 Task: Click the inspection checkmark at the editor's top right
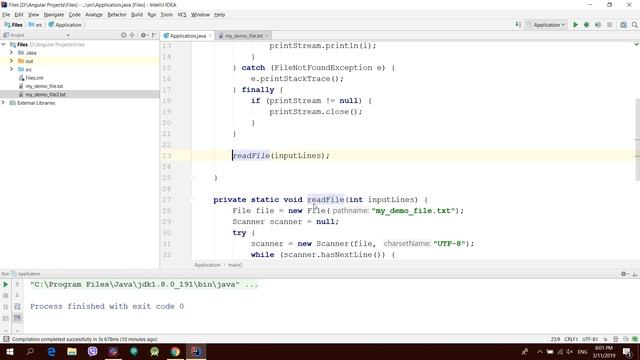point(636,44)
